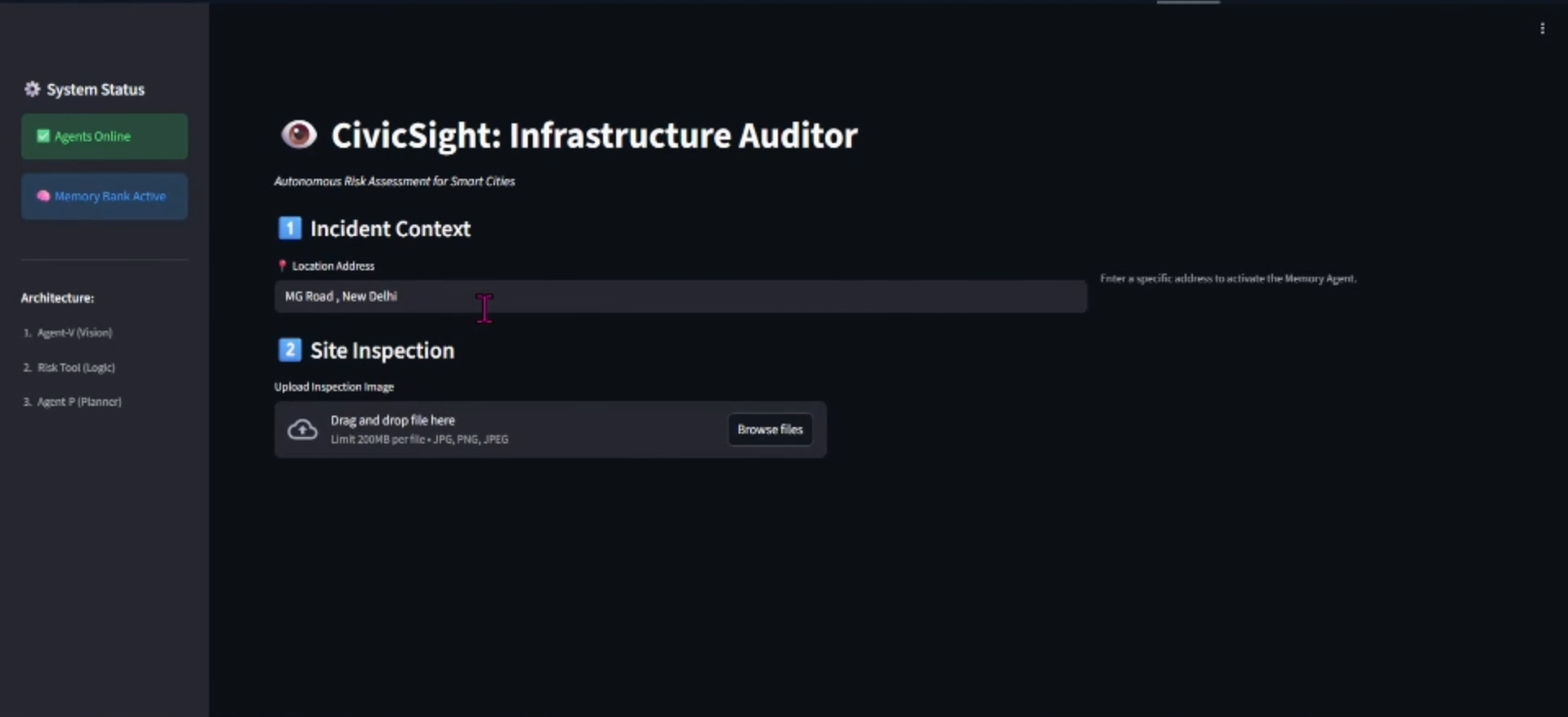Image resolution: width=1568 pixels, height=717 pixels.
Task: Click into the Location Address text field
Action: coord(680,296)
